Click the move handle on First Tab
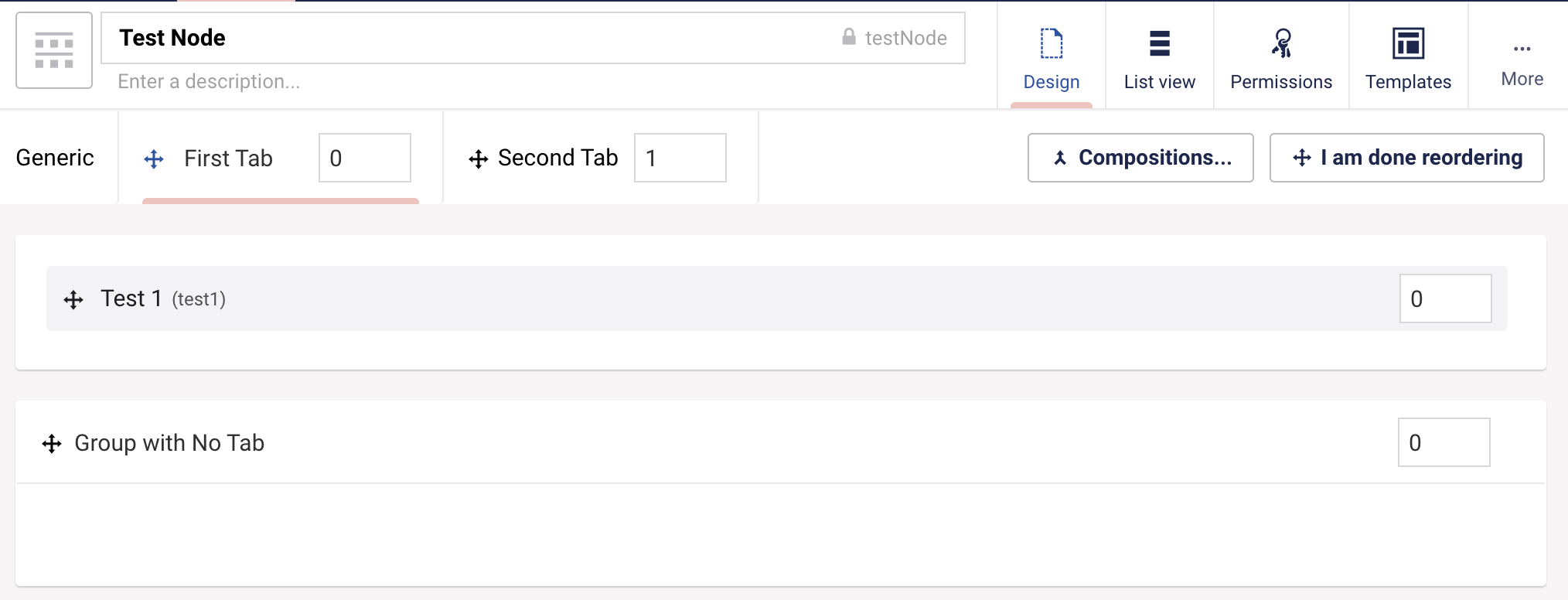The width and height of the screenshot is (1568, 600). [153, 159]
